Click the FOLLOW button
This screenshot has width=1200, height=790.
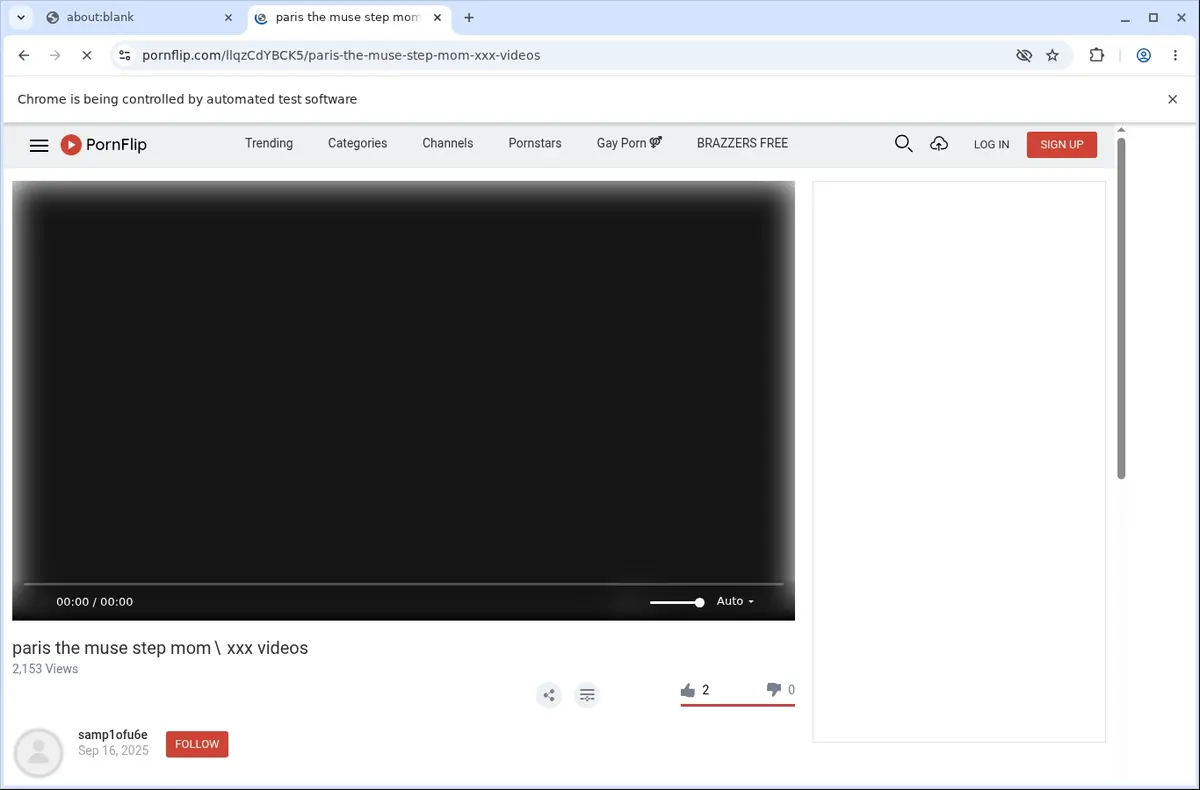click(x=197, y=744)
